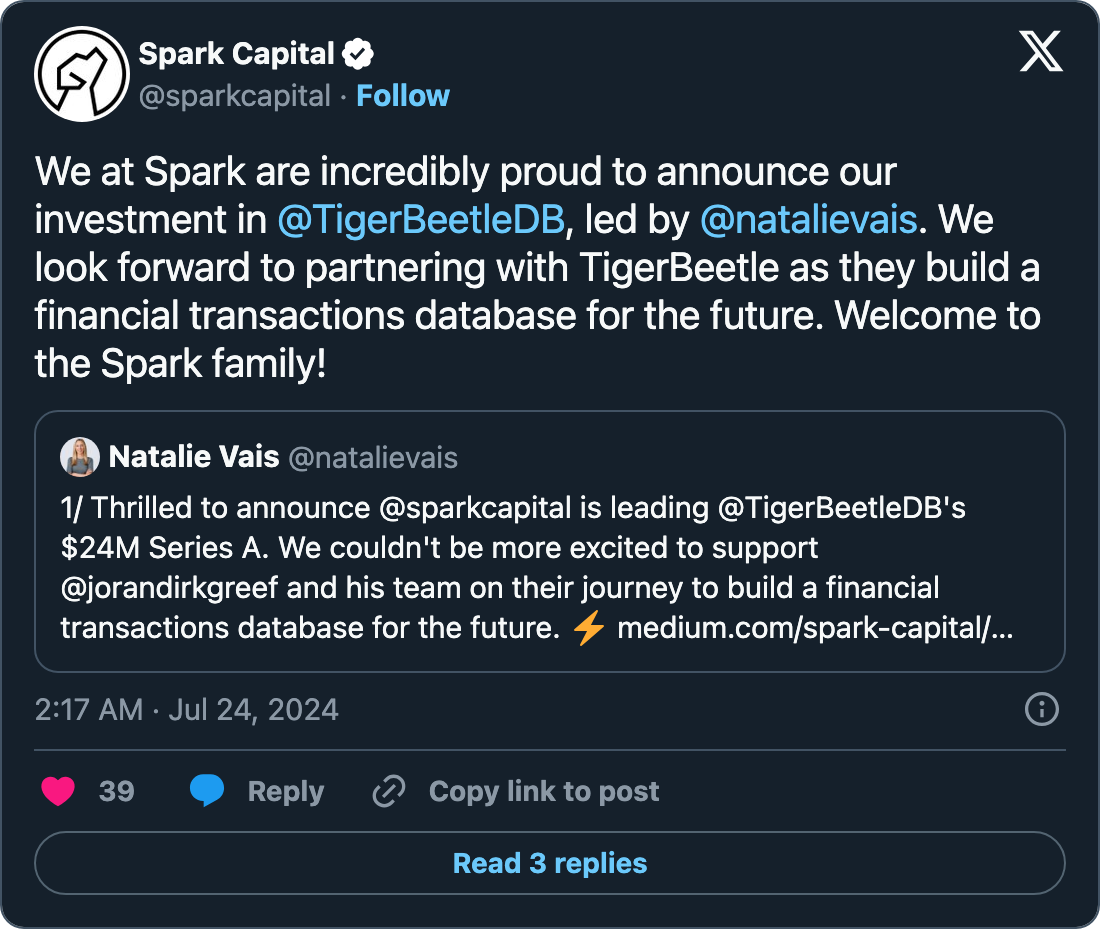Click the Reply text label
Viewport: 1100px width, 929px height.
pyautogui.click(x=286, y=792)
